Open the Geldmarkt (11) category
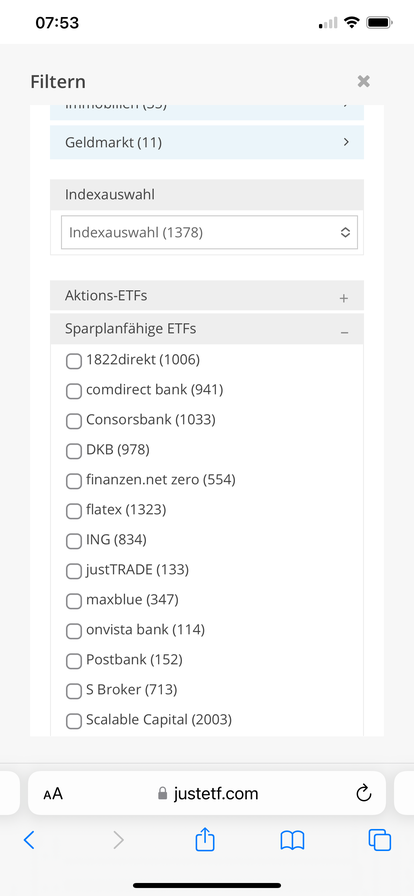The height and width of the screenshot is (896, 414). (x=207, y=142)
